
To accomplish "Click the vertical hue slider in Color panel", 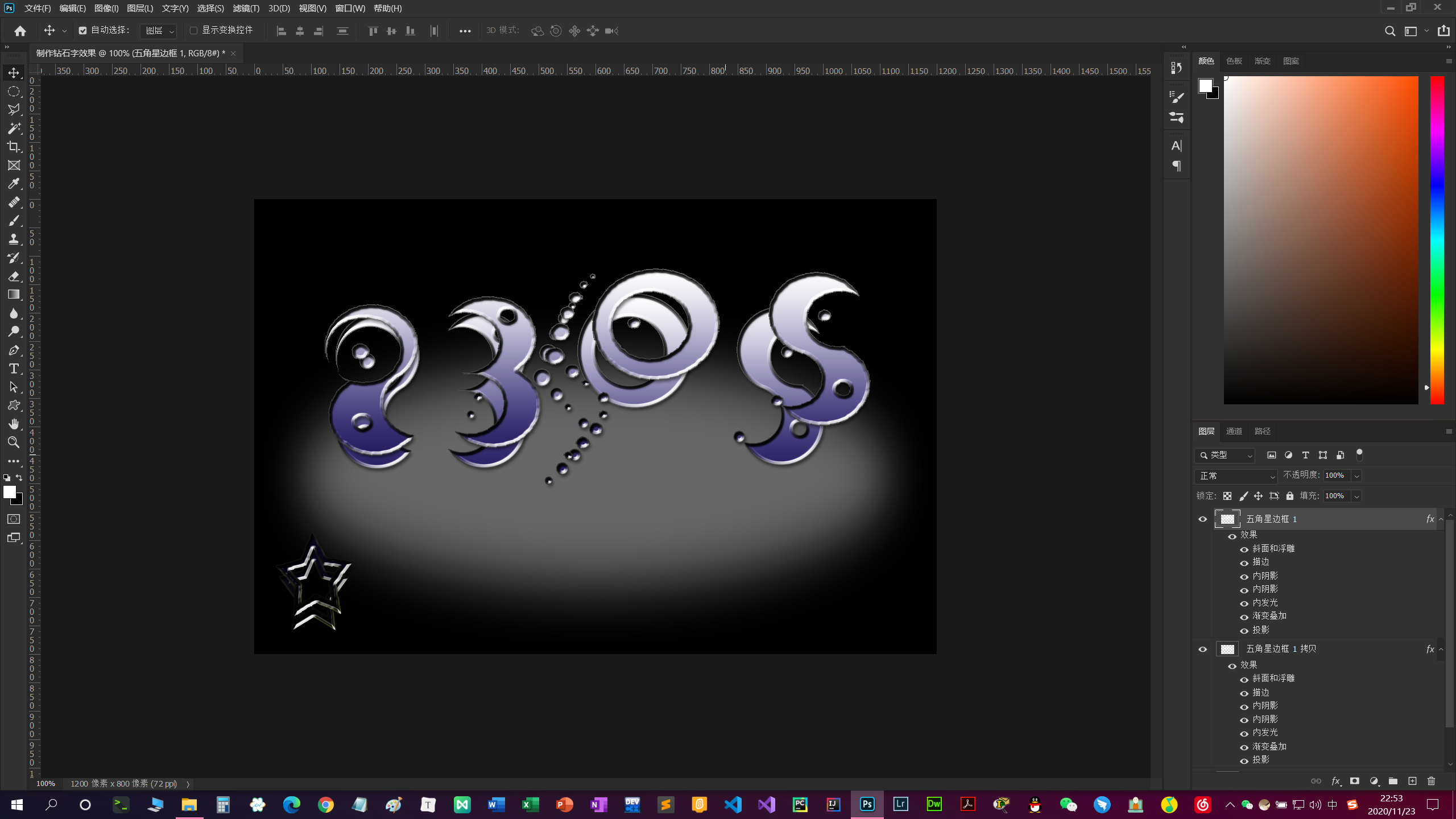I will pyautogui.click(x=1437, y=240).
